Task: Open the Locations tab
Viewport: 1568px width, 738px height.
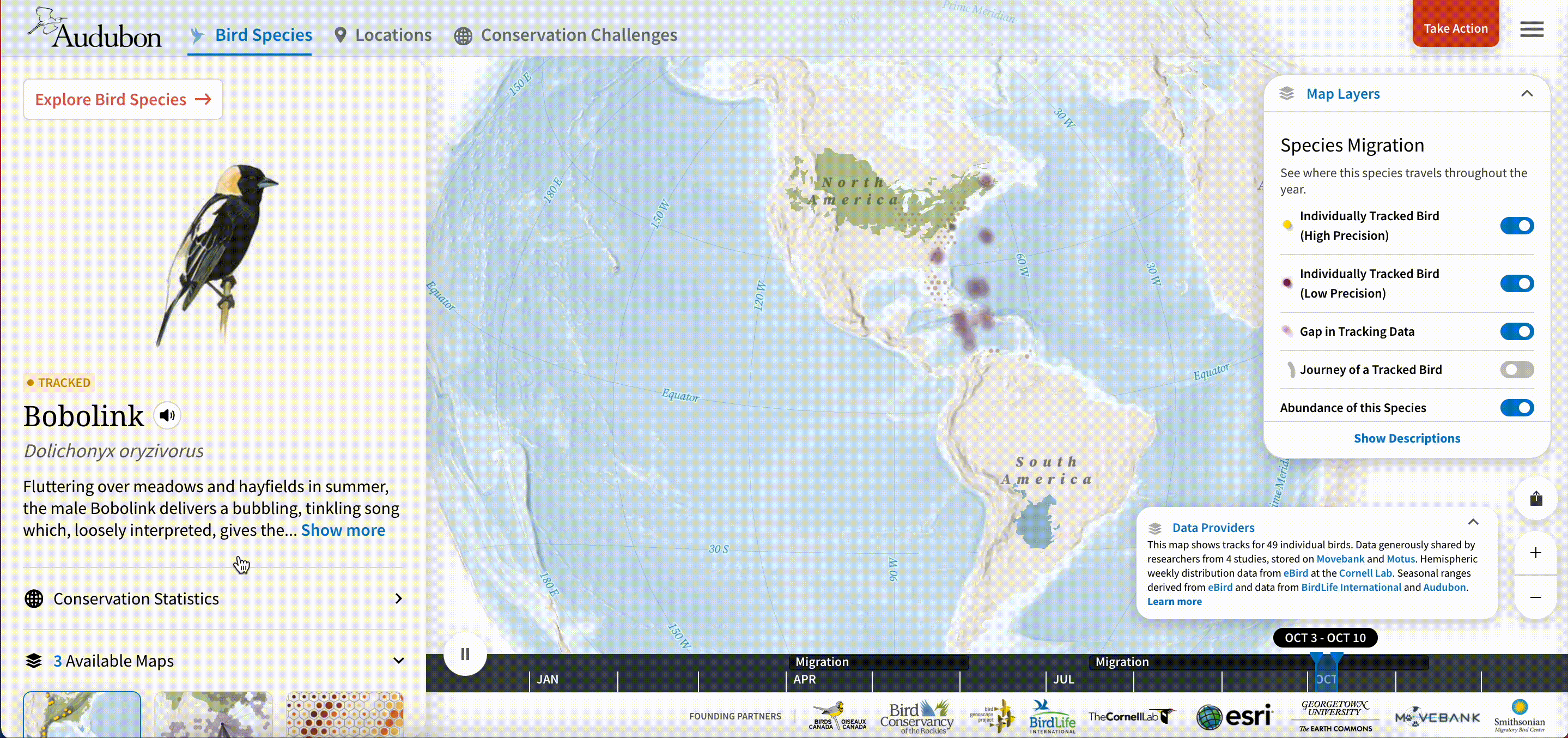Action: (383, 35)
